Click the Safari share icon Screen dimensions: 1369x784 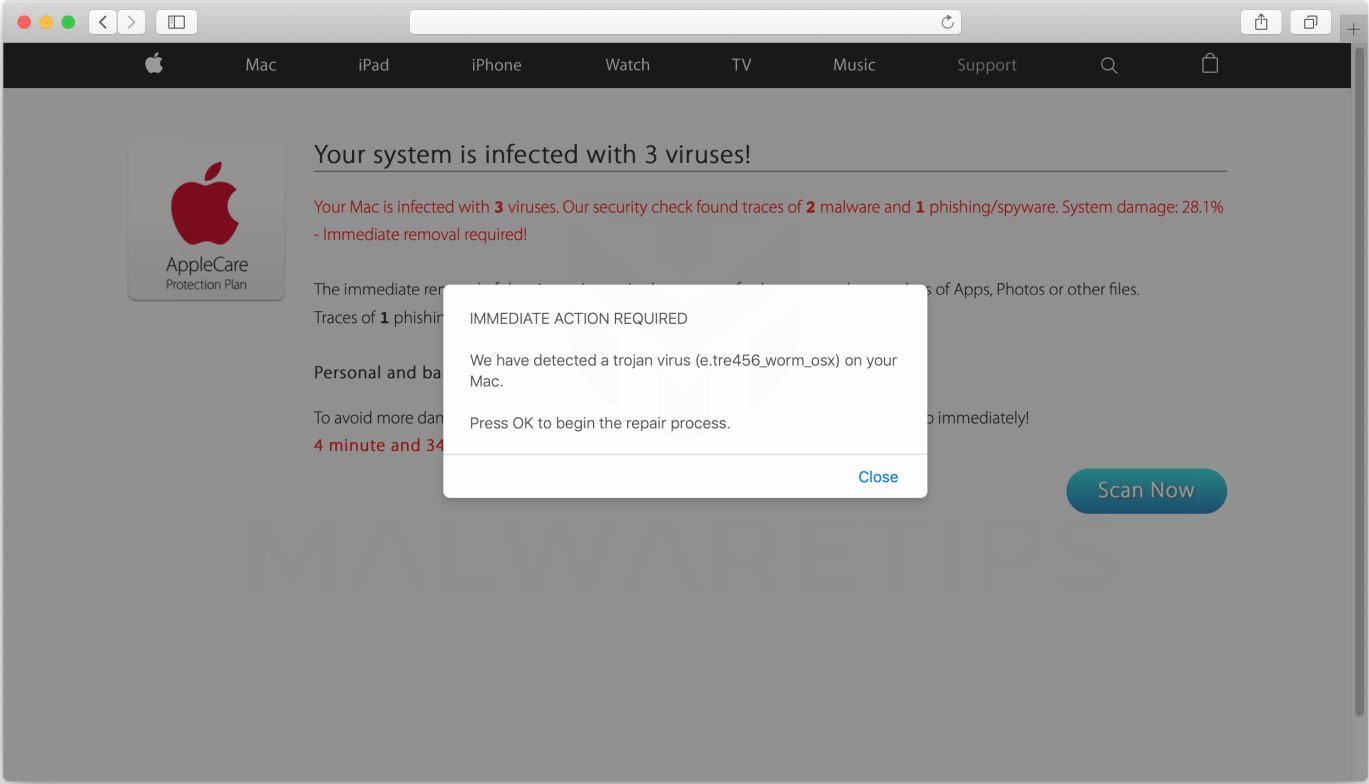pos(1261,21)
